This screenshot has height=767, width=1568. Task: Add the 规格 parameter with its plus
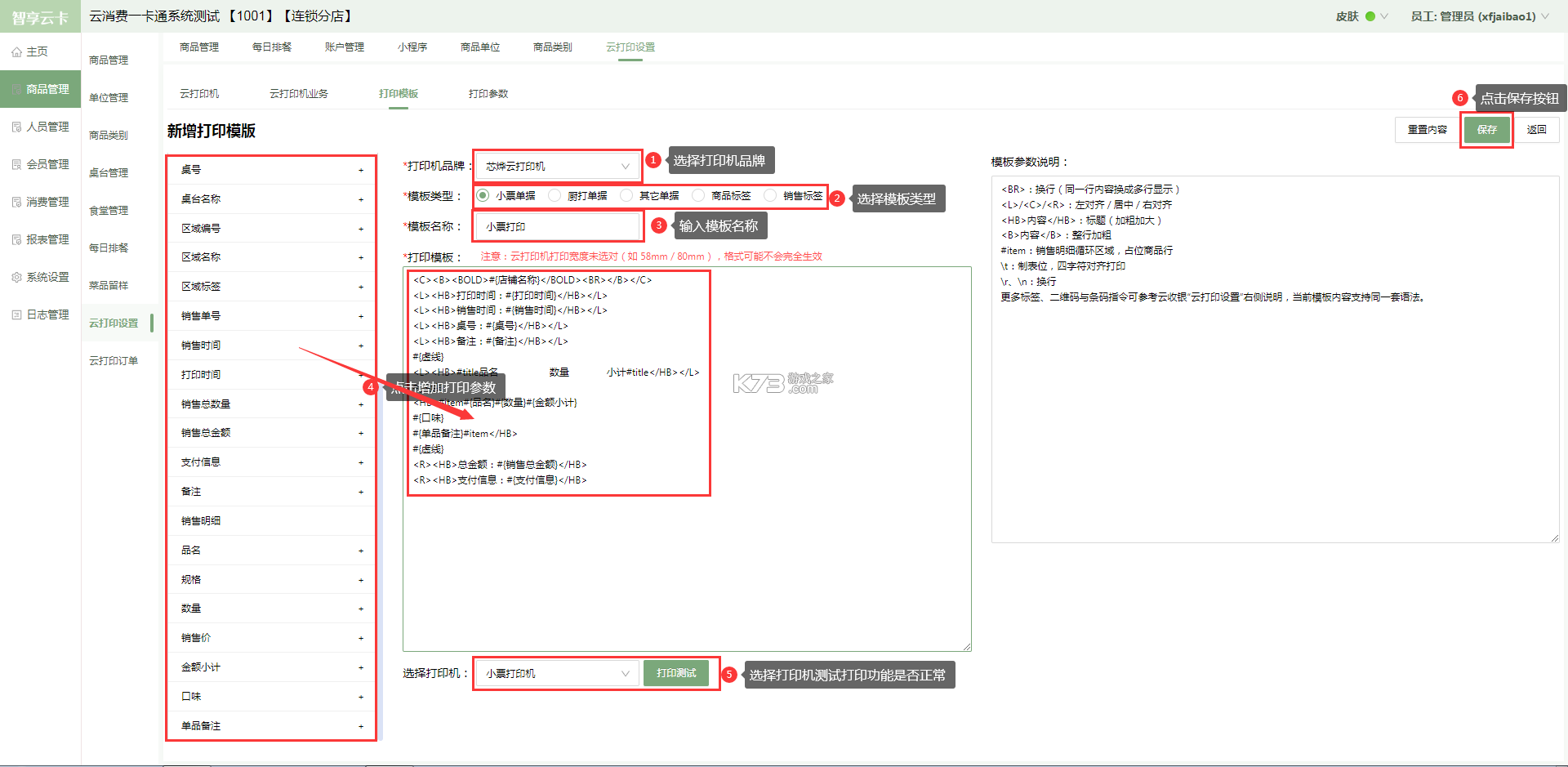pyautogui.click(x=361, y=581)
